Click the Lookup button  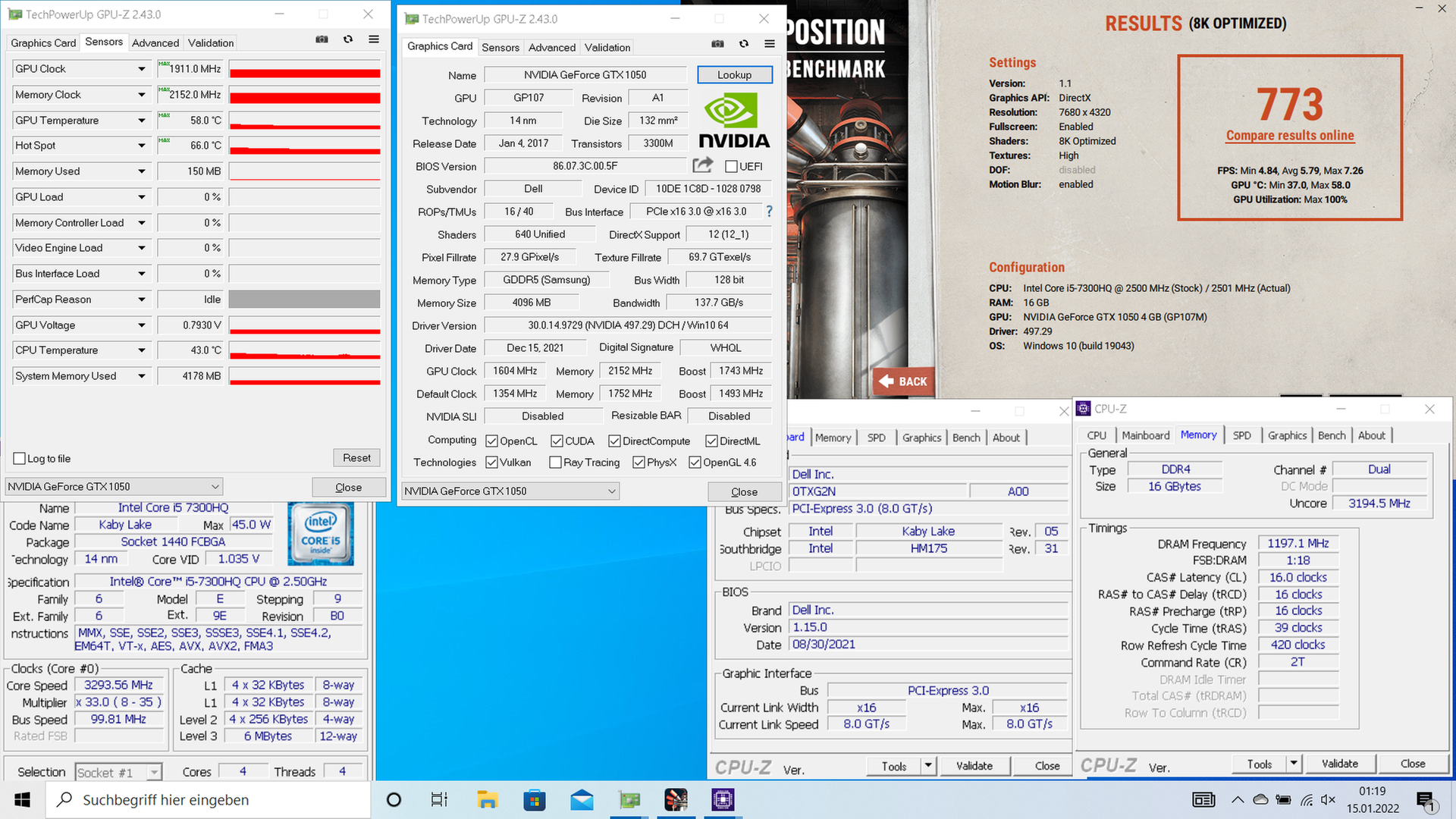point(734,75)
